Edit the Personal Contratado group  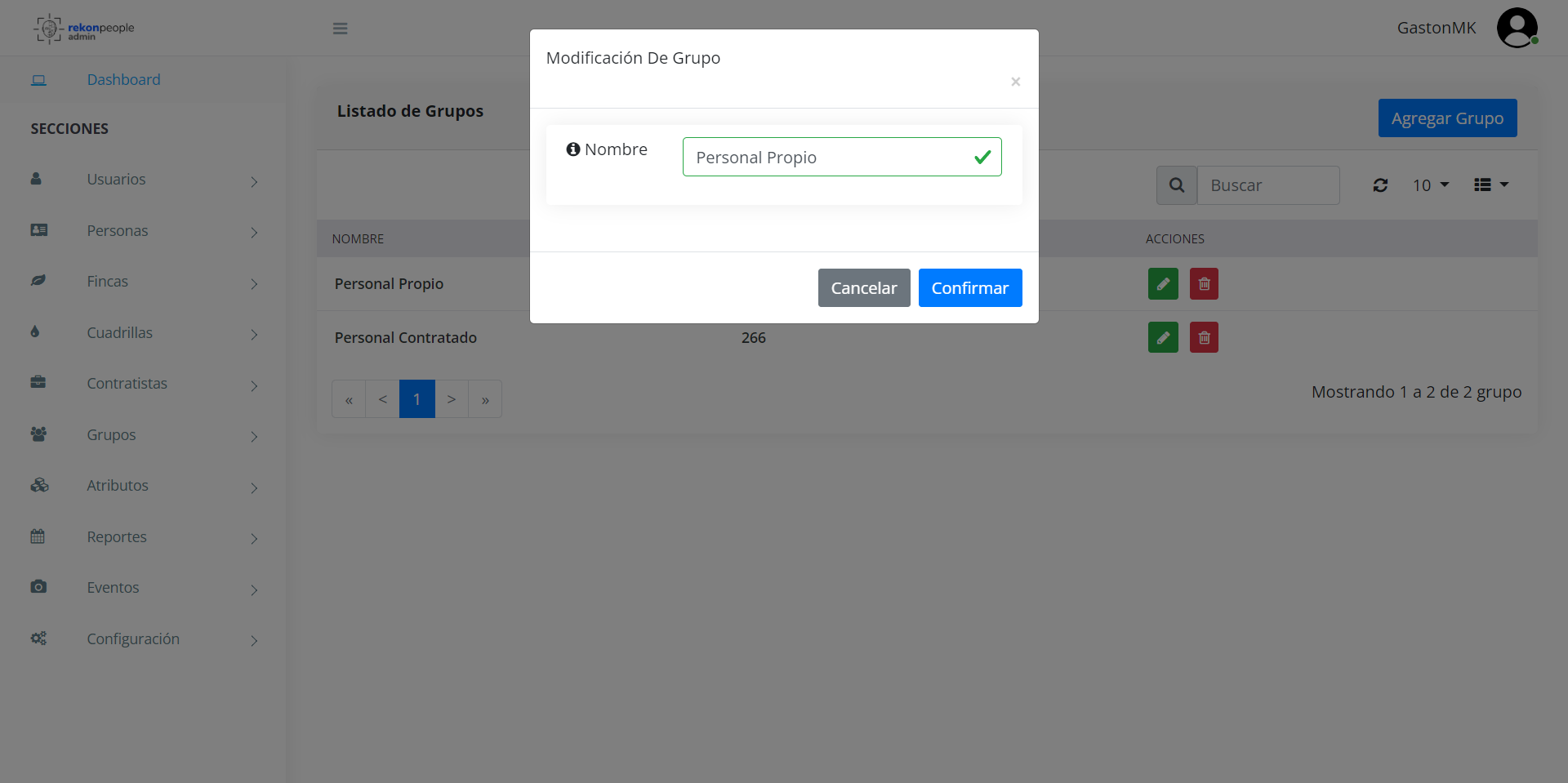(x=1163, y=337)
